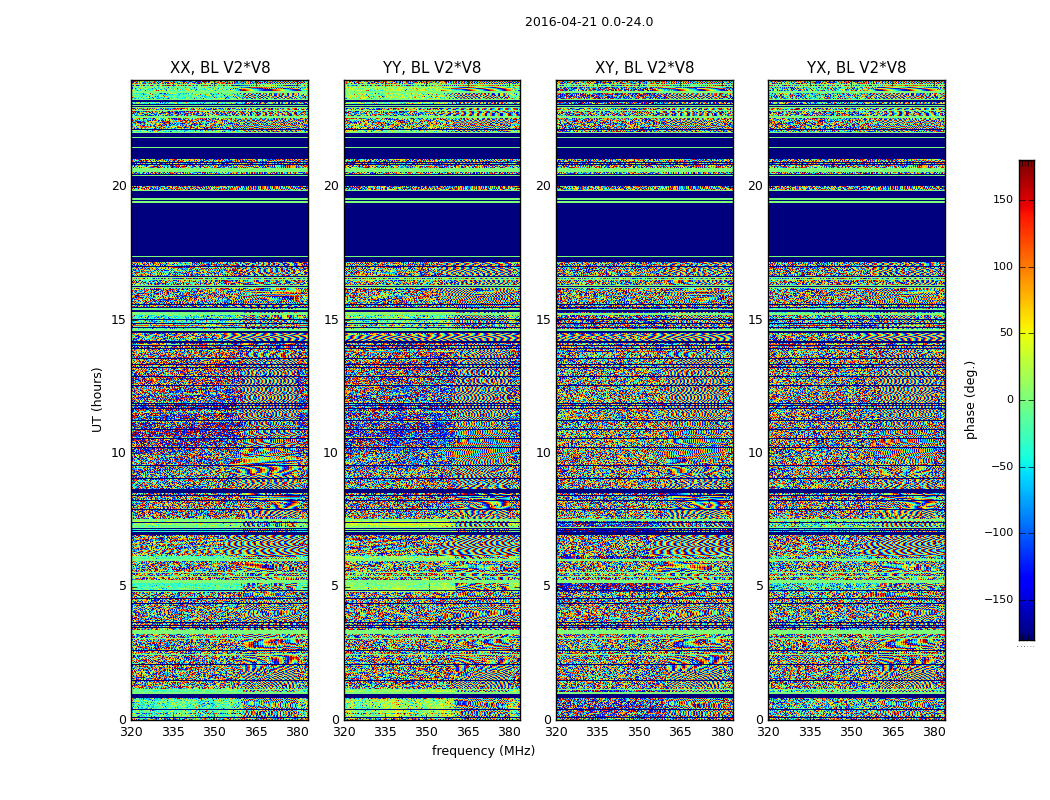Click the '320' frequency tick under XX plot
Viewport: 1050px width, 800px height.
click(x=131, y=732)
